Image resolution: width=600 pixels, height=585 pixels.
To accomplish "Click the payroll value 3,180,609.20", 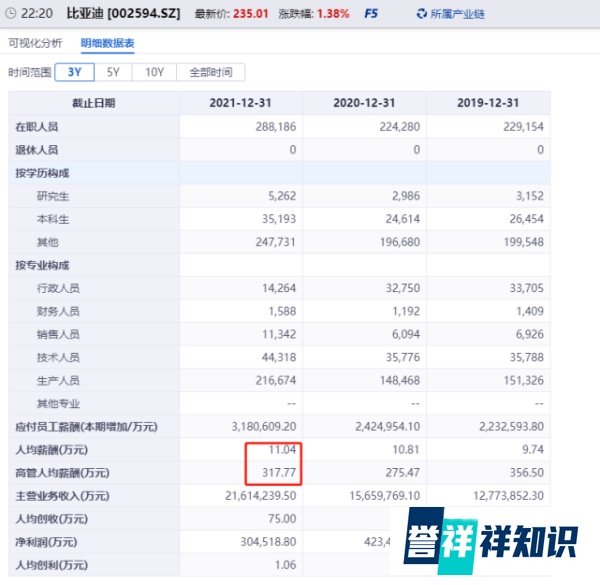I will pyautogui.click(x=264, y=427).
